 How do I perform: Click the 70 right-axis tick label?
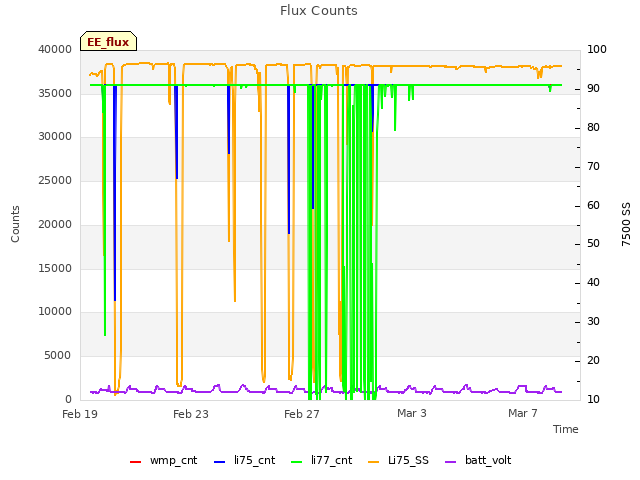tap(593, 167)
